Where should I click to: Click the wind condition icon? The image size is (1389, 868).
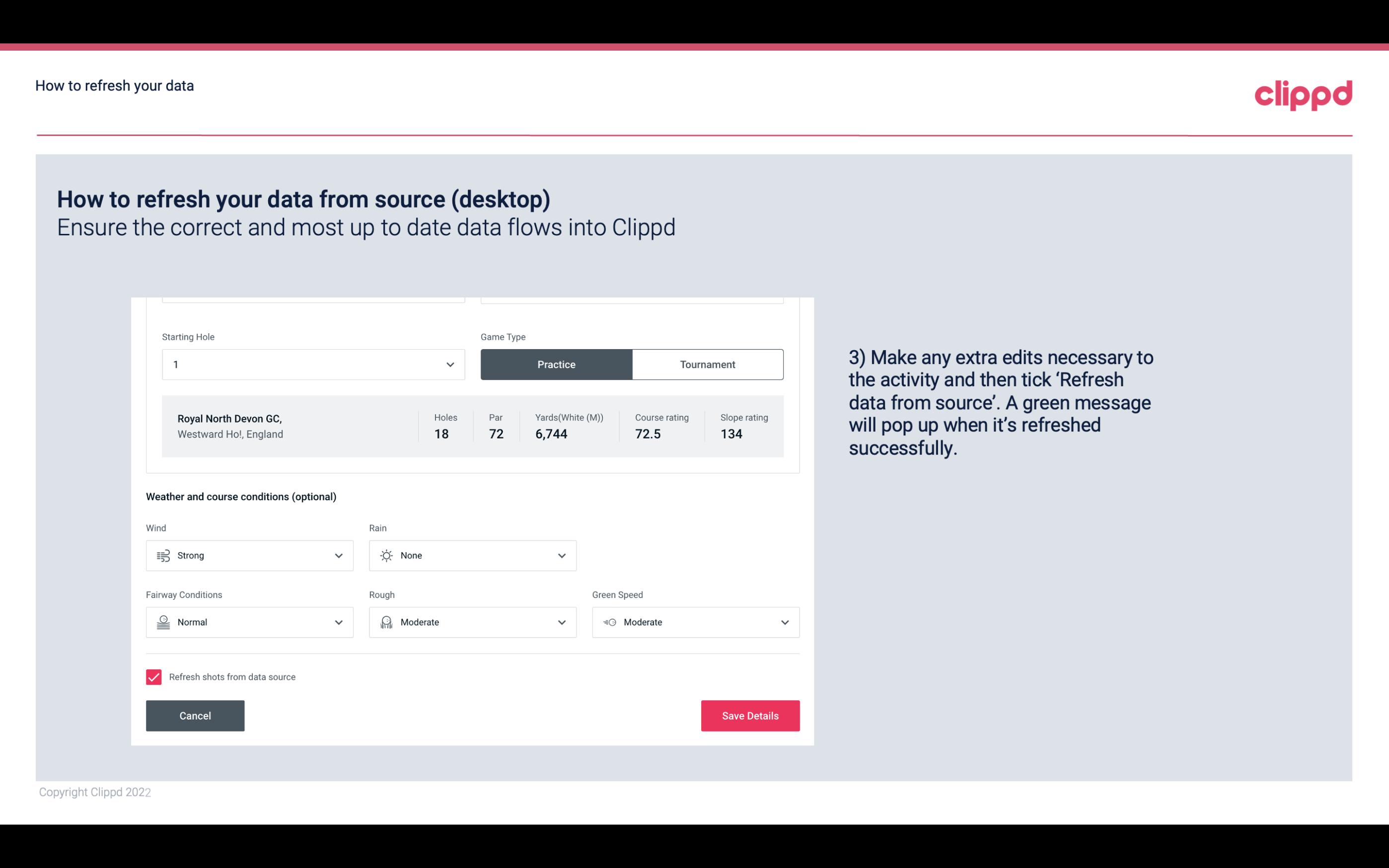point(163,555)
